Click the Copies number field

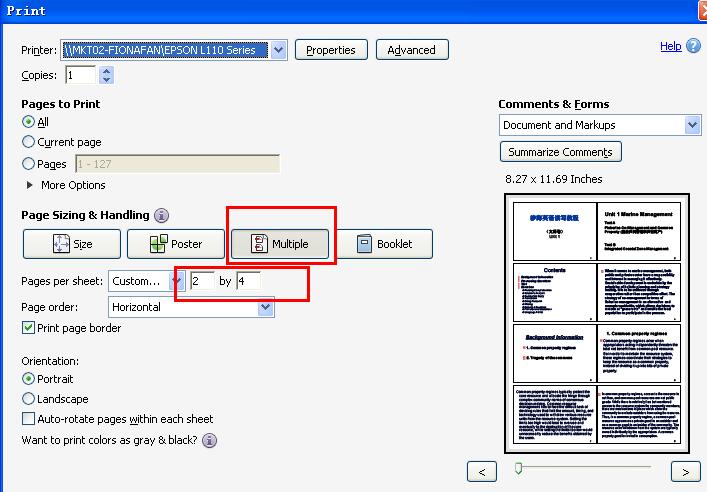tap(81, 75)
